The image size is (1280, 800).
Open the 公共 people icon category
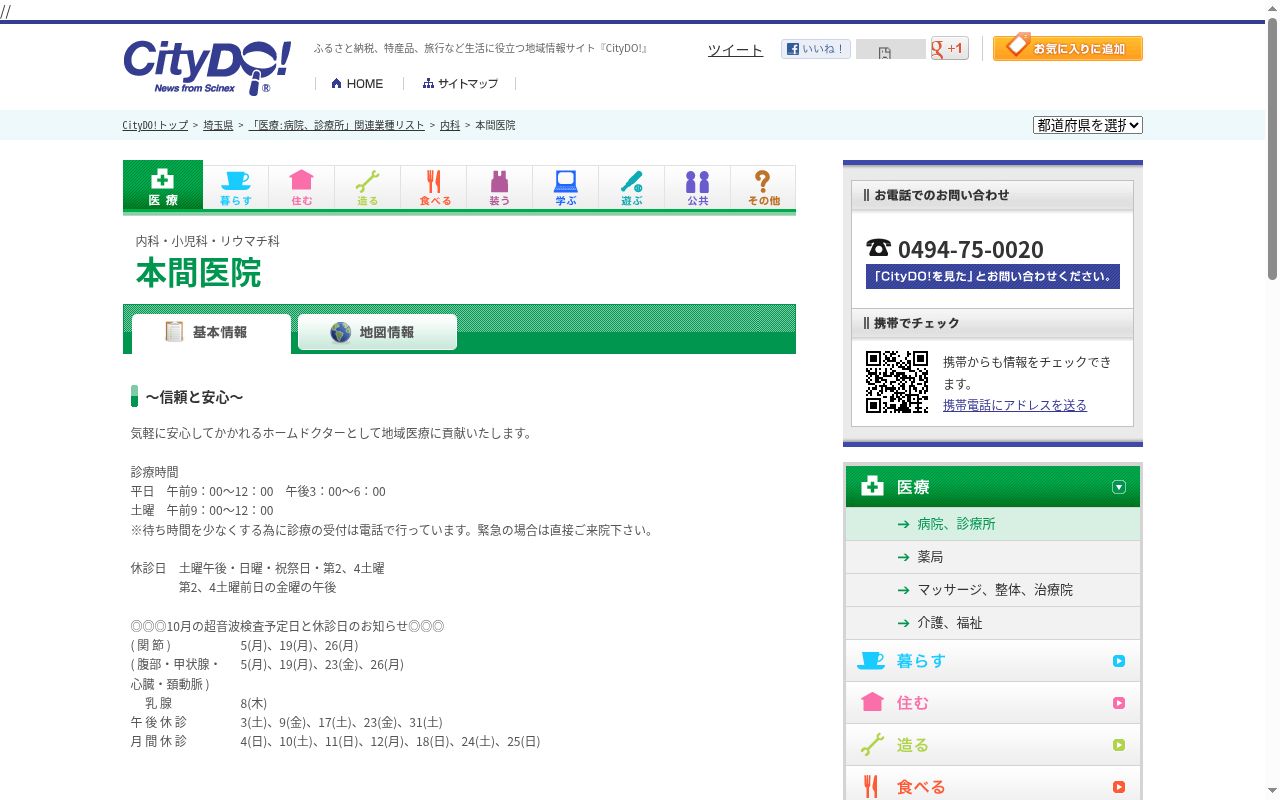[697, 188]
